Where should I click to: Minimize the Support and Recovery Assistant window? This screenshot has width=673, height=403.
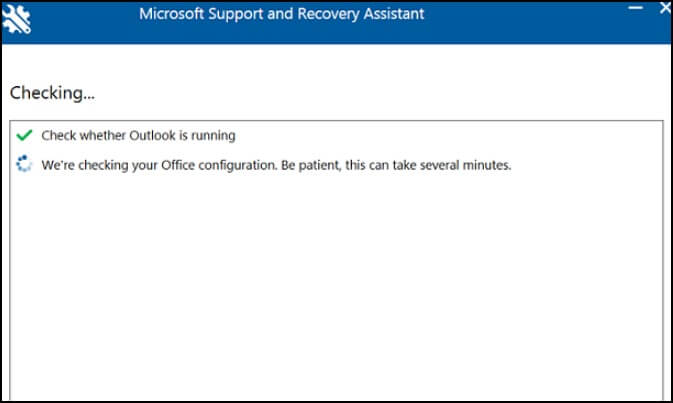(x=635, y=8)
